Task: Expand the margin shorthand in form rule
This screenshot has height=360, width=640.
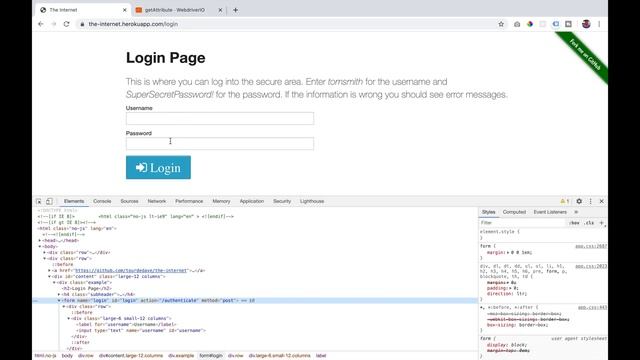Action: tap(508, 253)
